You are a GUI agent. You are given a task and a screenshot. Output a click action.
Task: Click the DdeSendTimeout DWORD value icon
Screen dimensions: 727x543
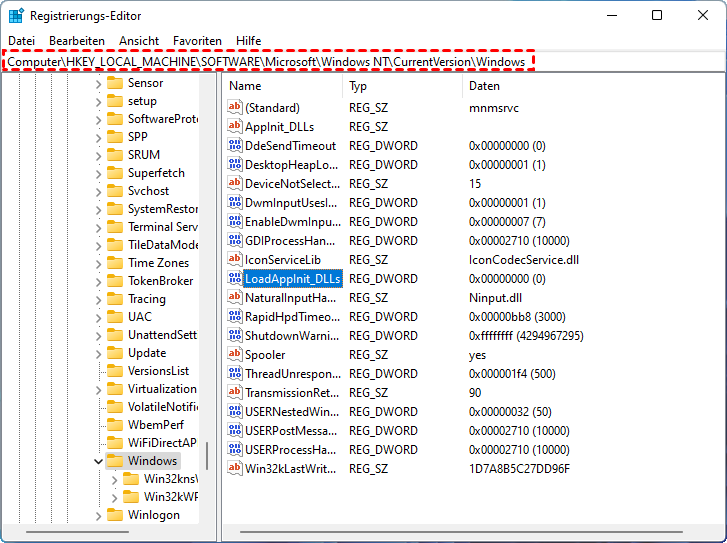click(x=235, y=146)
